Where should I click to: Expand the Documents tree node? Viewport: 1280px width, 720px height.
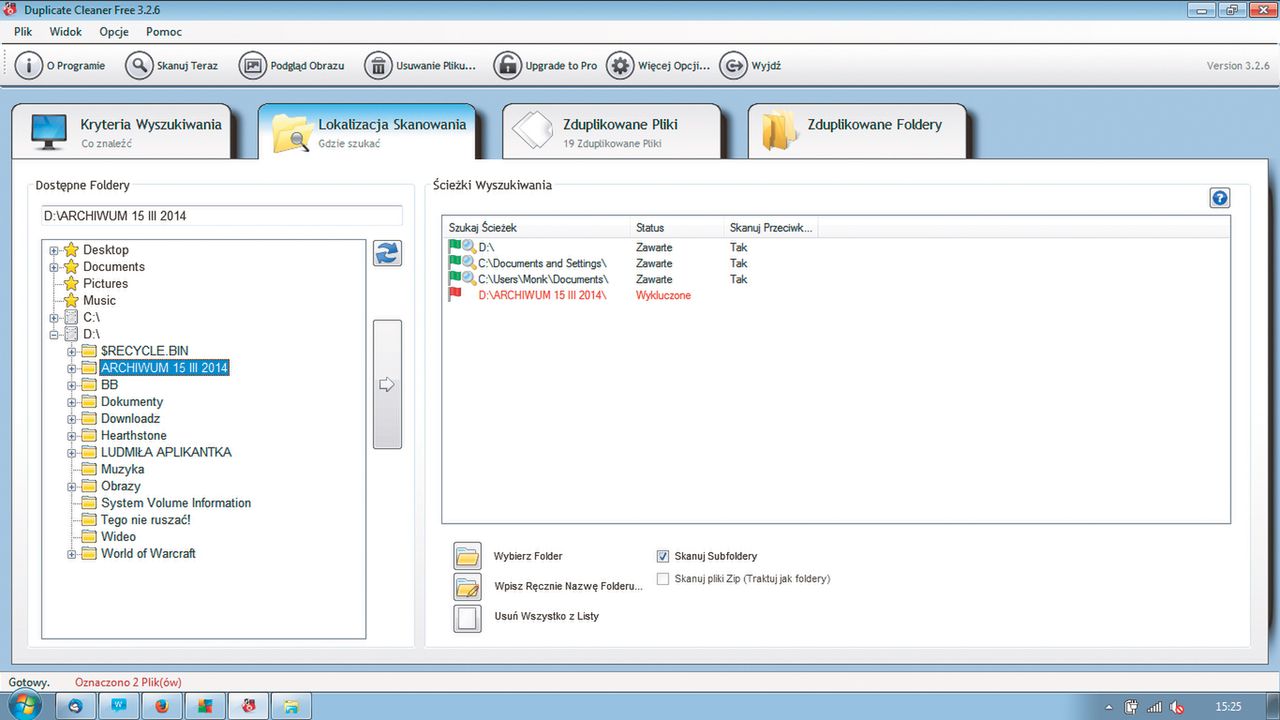click(x=54, y=267)
